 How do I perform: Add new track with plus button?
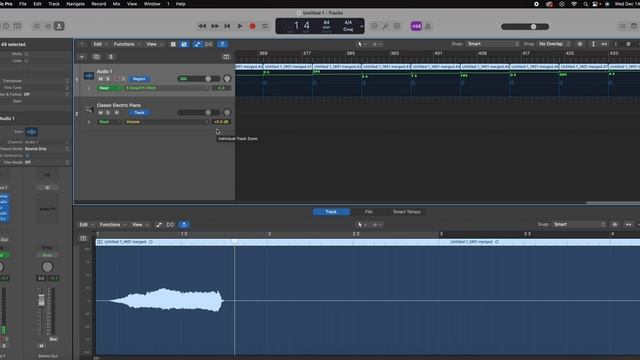click(82, 57)
